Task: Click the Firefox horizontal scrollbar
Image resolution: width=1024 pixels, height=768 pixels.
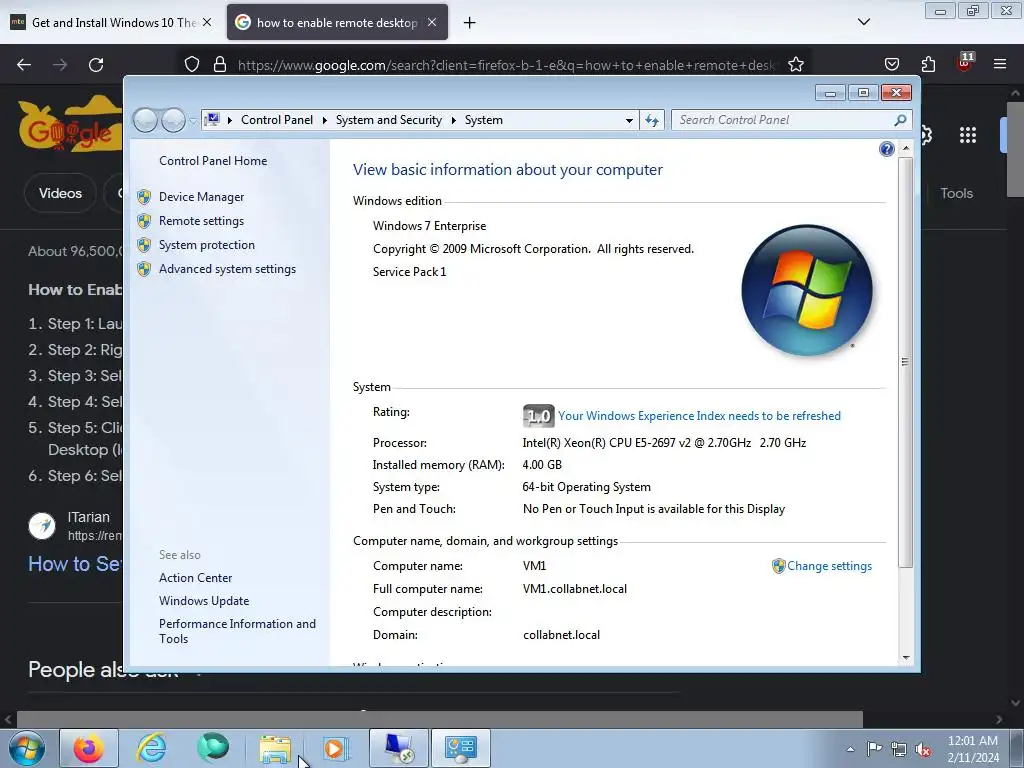Action: tap(439, 720)
